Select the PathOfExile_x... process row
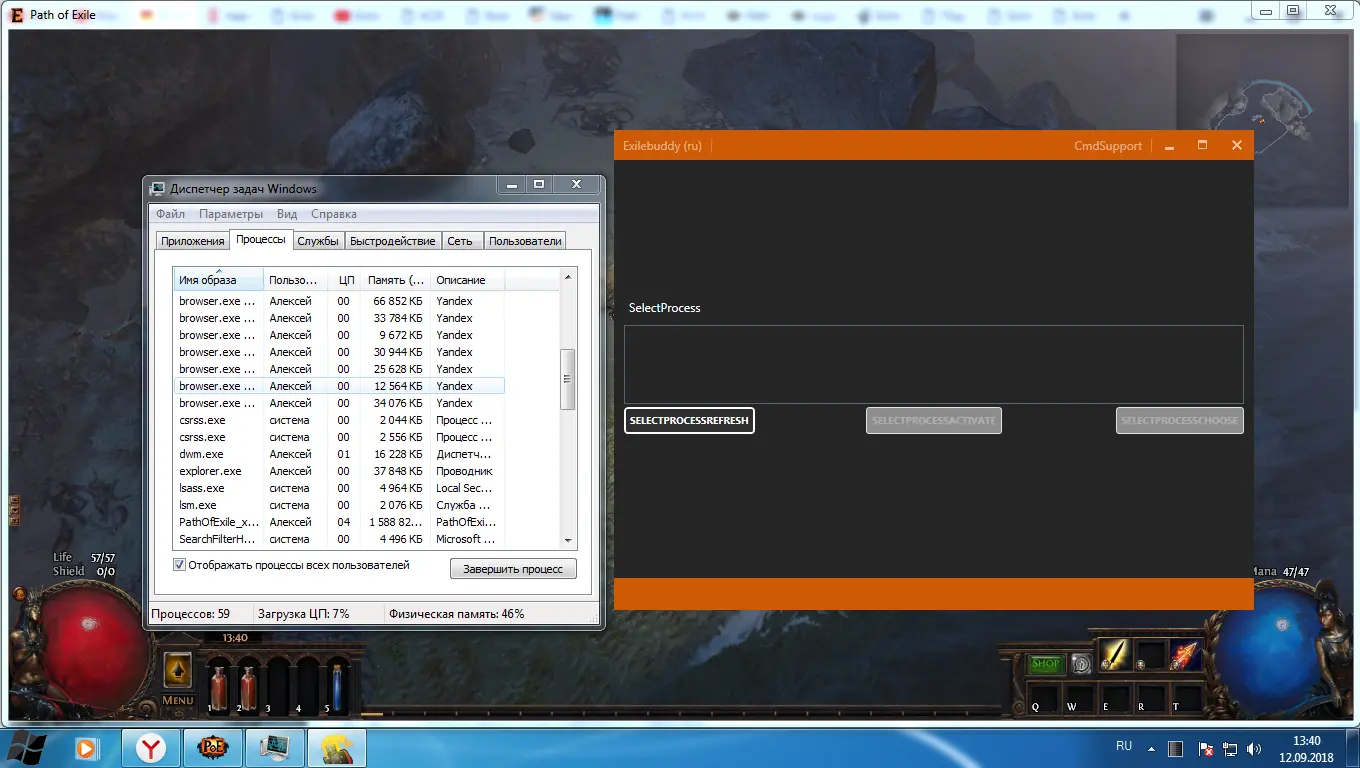The width and height of the screenshot is (1360, 768). tap(339, 522)
